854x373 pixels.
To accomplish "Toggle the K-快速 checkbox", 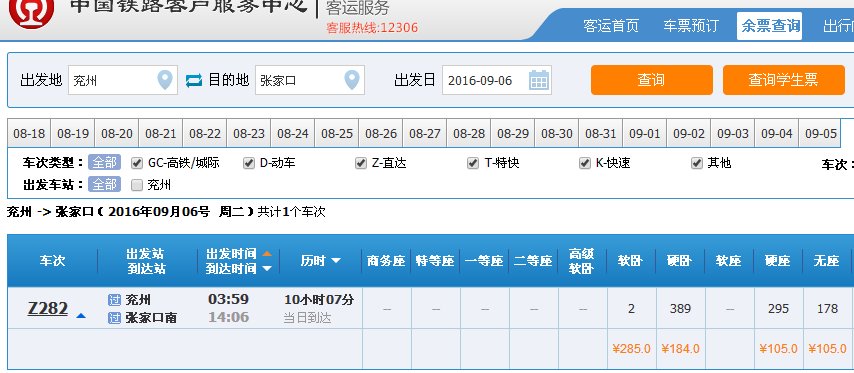I will [585, 163].
